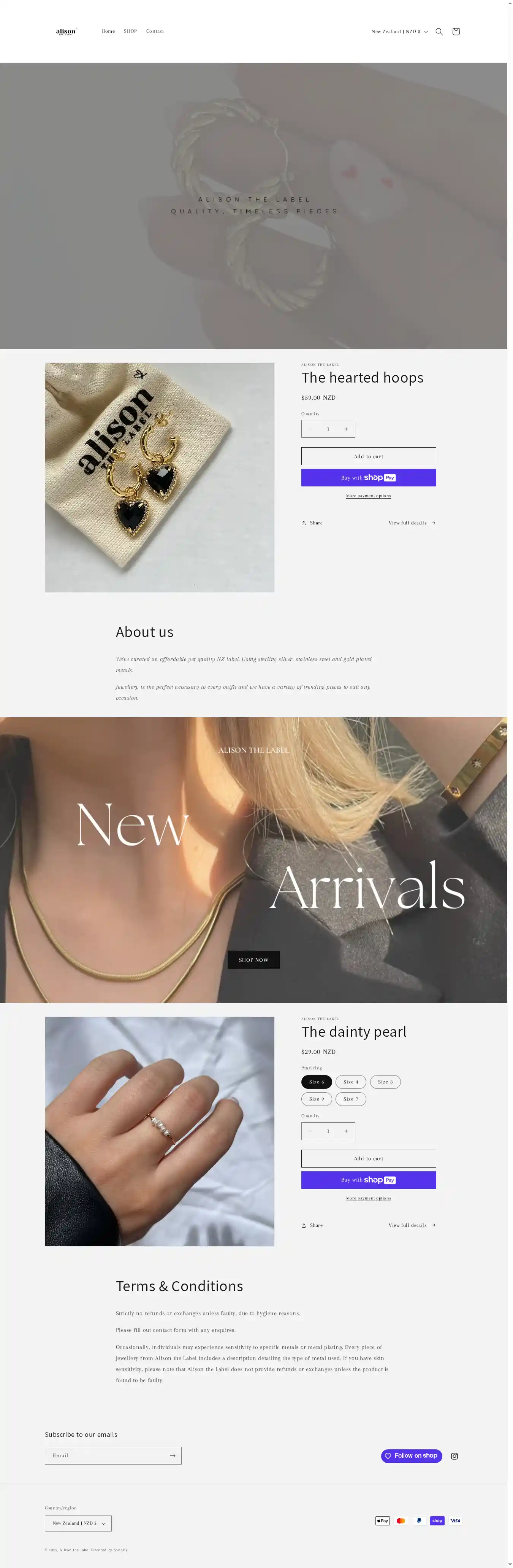Screen dimensions: 513x1568
Task: Focus the Email subscription field
Action: coord(106,1455)
